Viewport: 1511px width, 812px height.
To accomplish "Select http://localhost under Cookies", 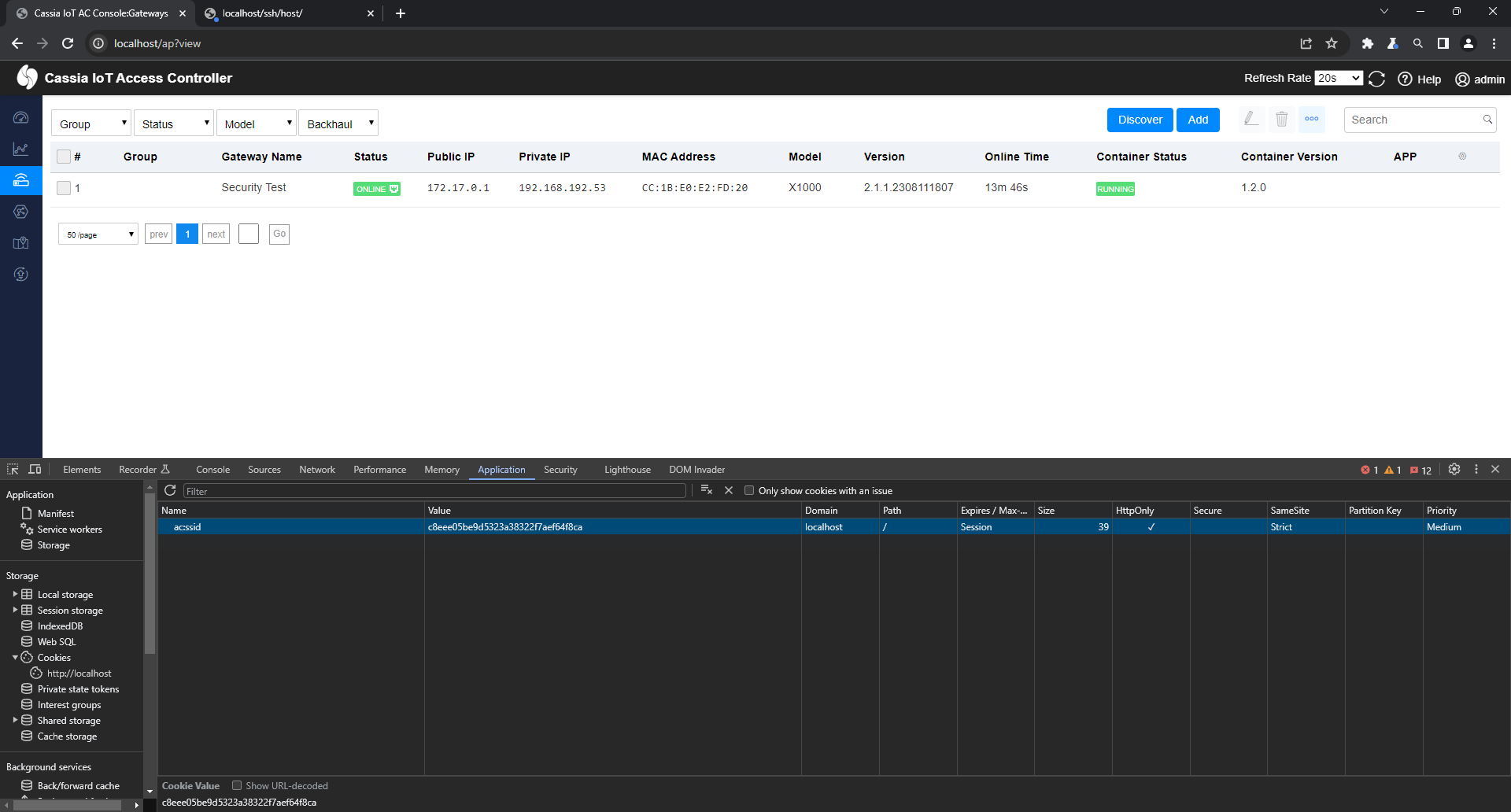I will (79, 674).
